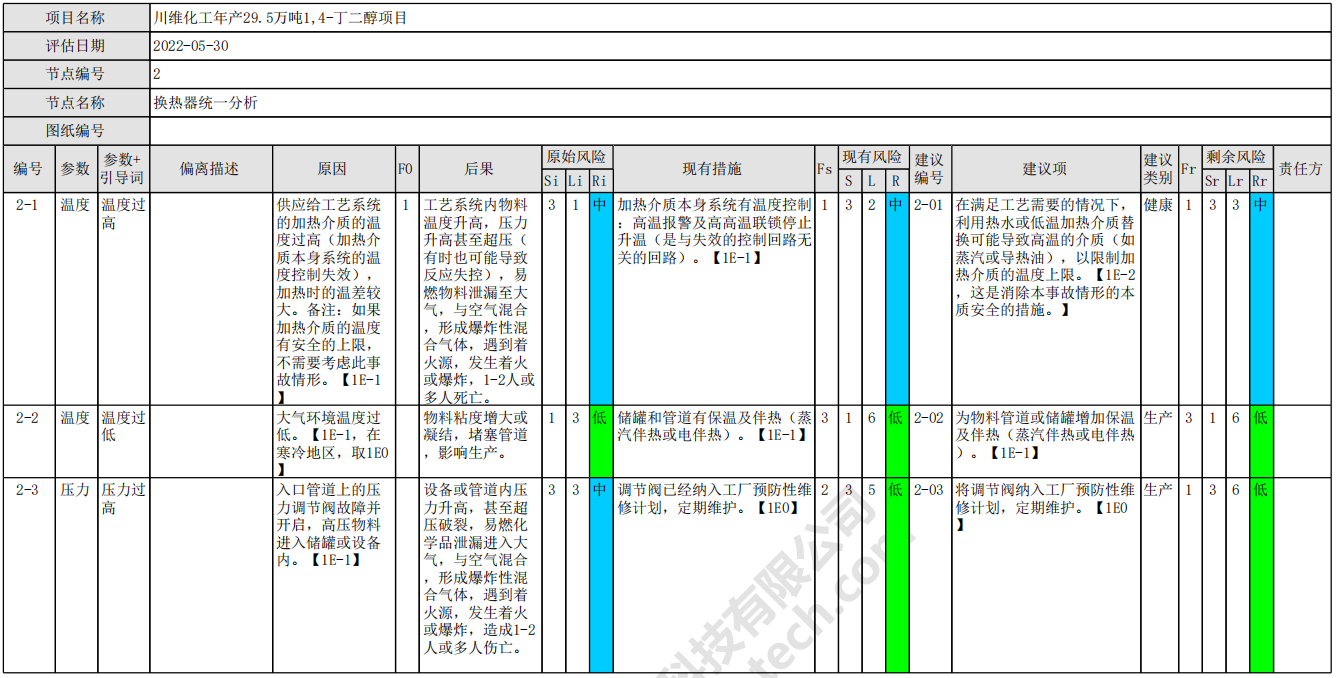1337x678 pixels.
Task: Click the 生产 category cell in row 2-3
Action: 1158,575
